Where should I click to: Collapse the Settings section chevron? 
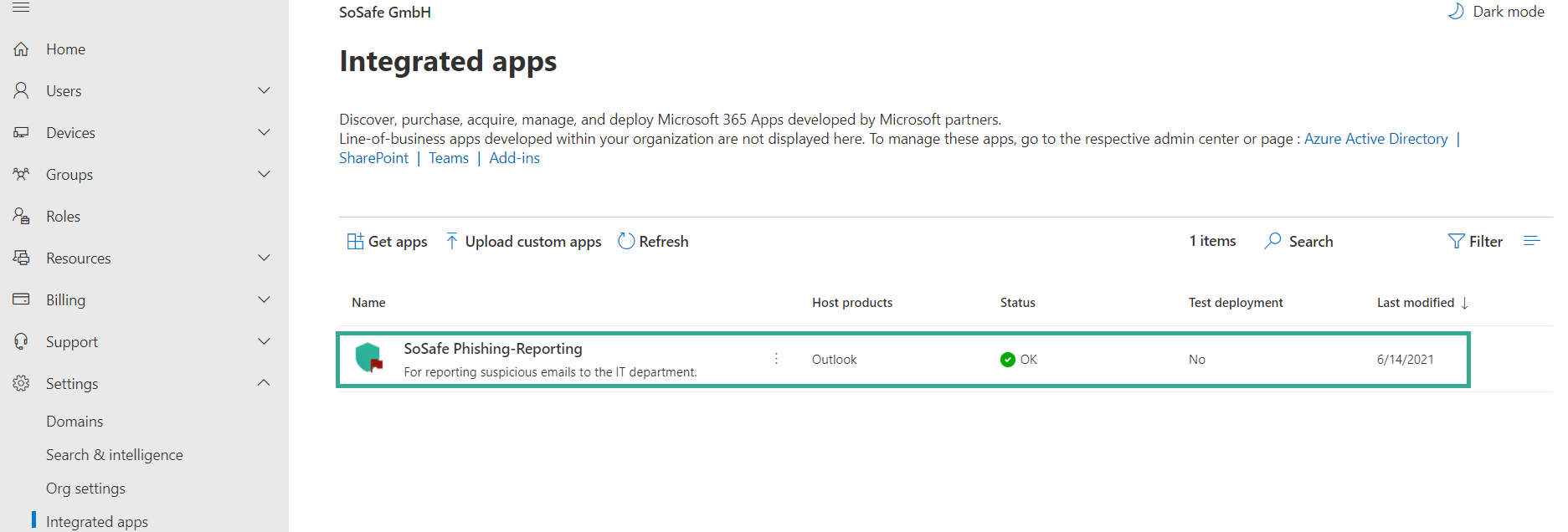[x=264, y=383]
